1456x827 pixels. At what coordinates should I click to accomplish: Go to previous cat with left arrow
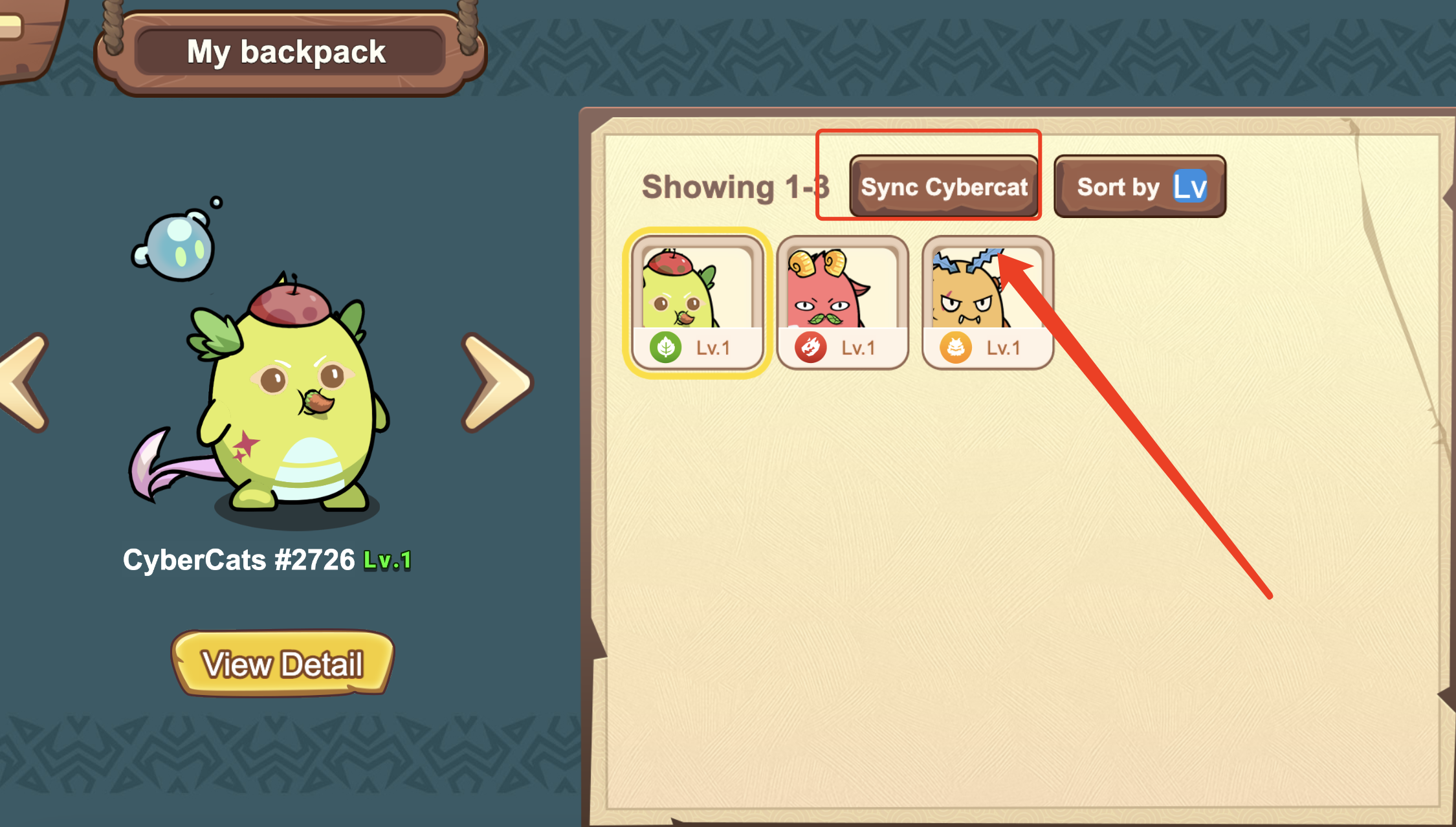pos(25,382)
